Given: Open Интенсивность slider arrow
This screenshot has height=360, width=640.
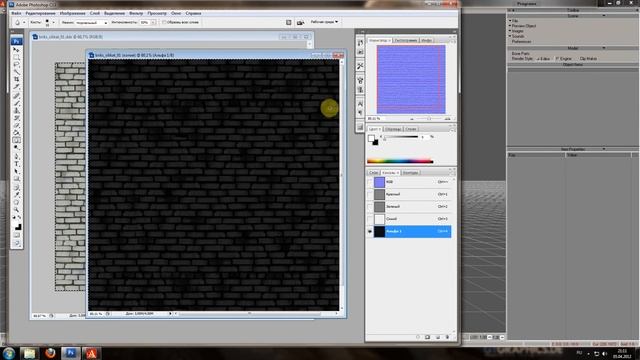Looking at the screenshot, I should click(153, 22).
